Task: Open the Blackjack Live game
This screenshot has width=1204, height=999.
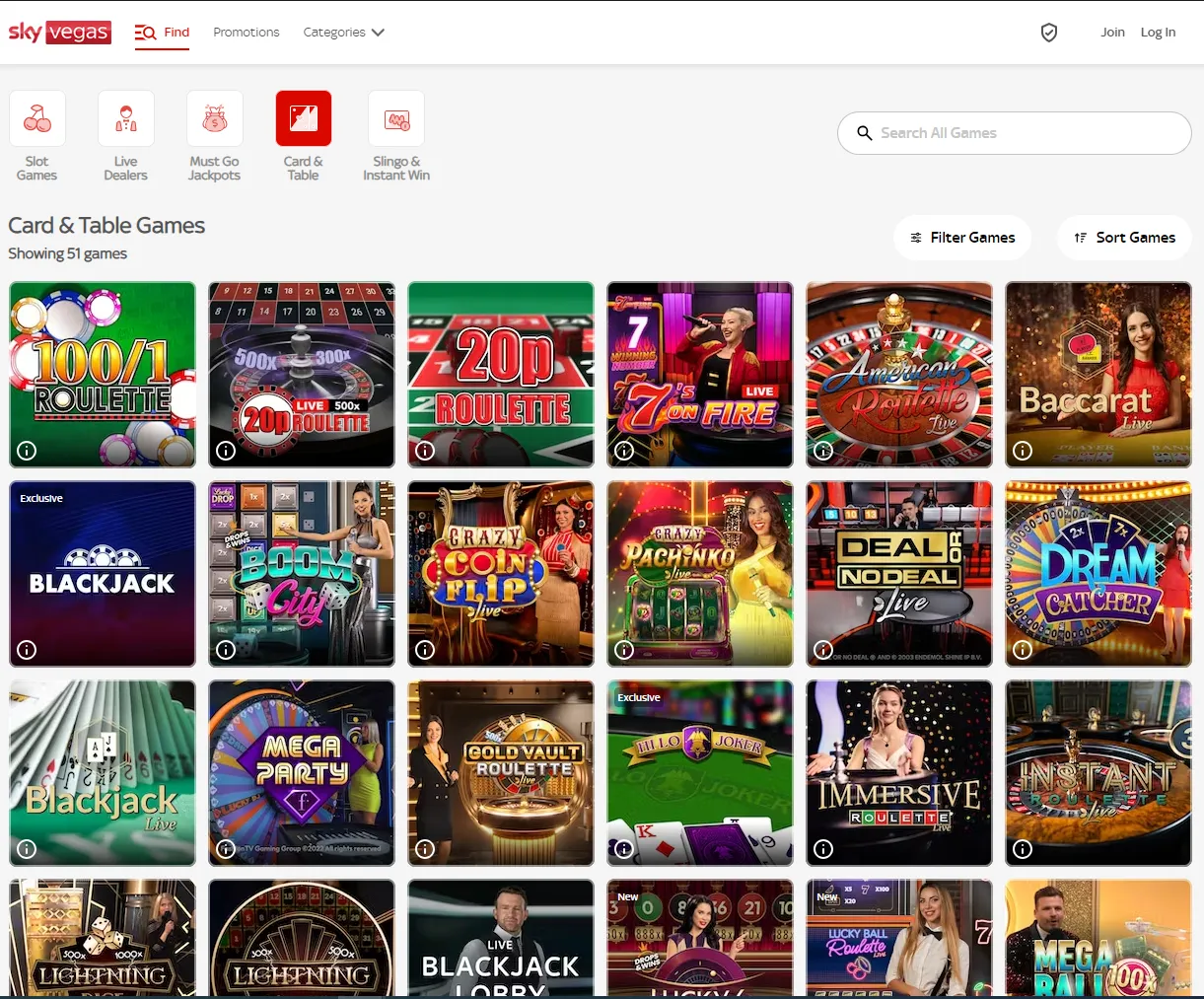Action: tap(103, 773)
